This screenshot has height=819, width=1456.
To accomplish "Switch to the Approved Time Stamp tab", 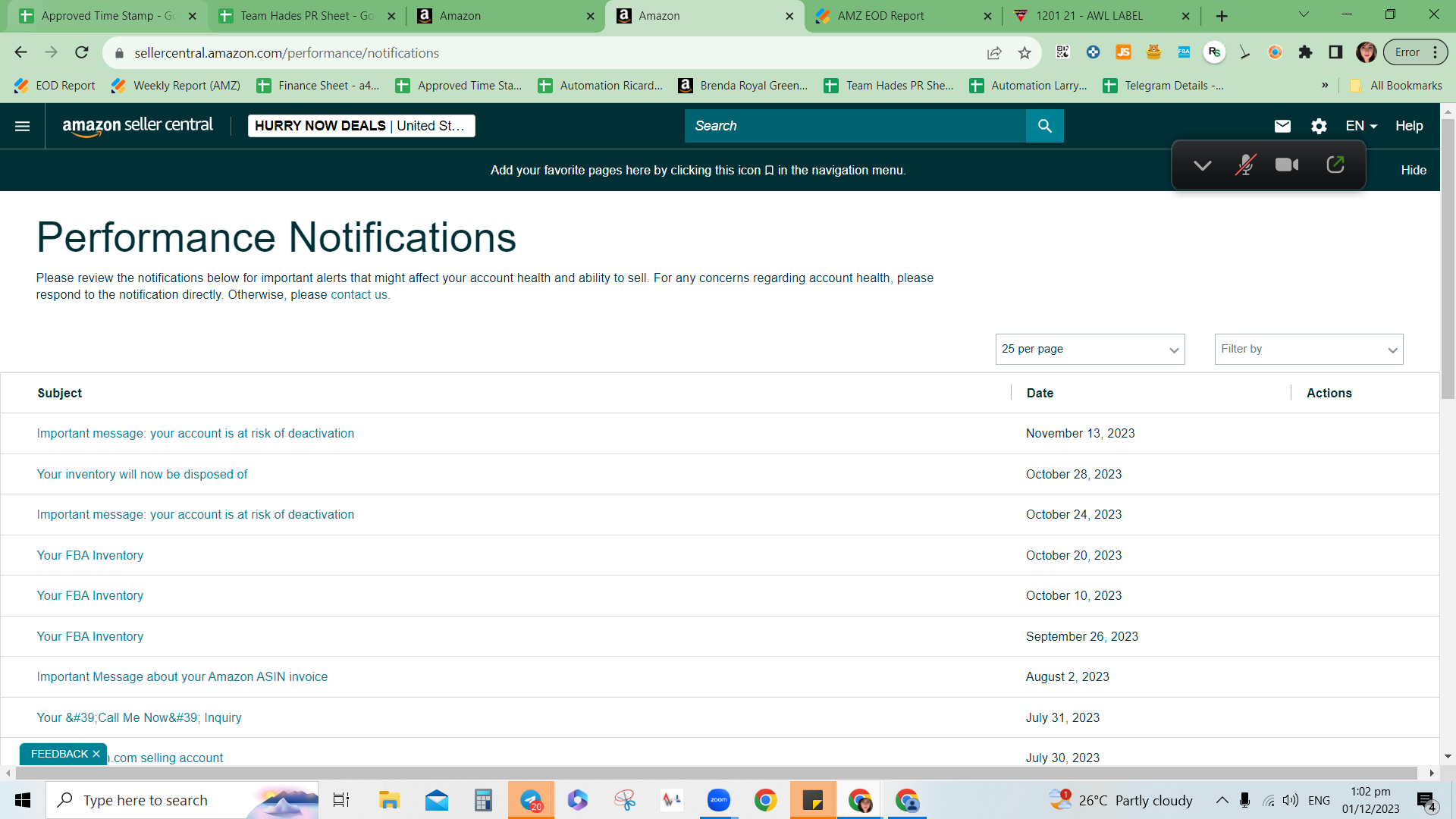I will 108,16.
